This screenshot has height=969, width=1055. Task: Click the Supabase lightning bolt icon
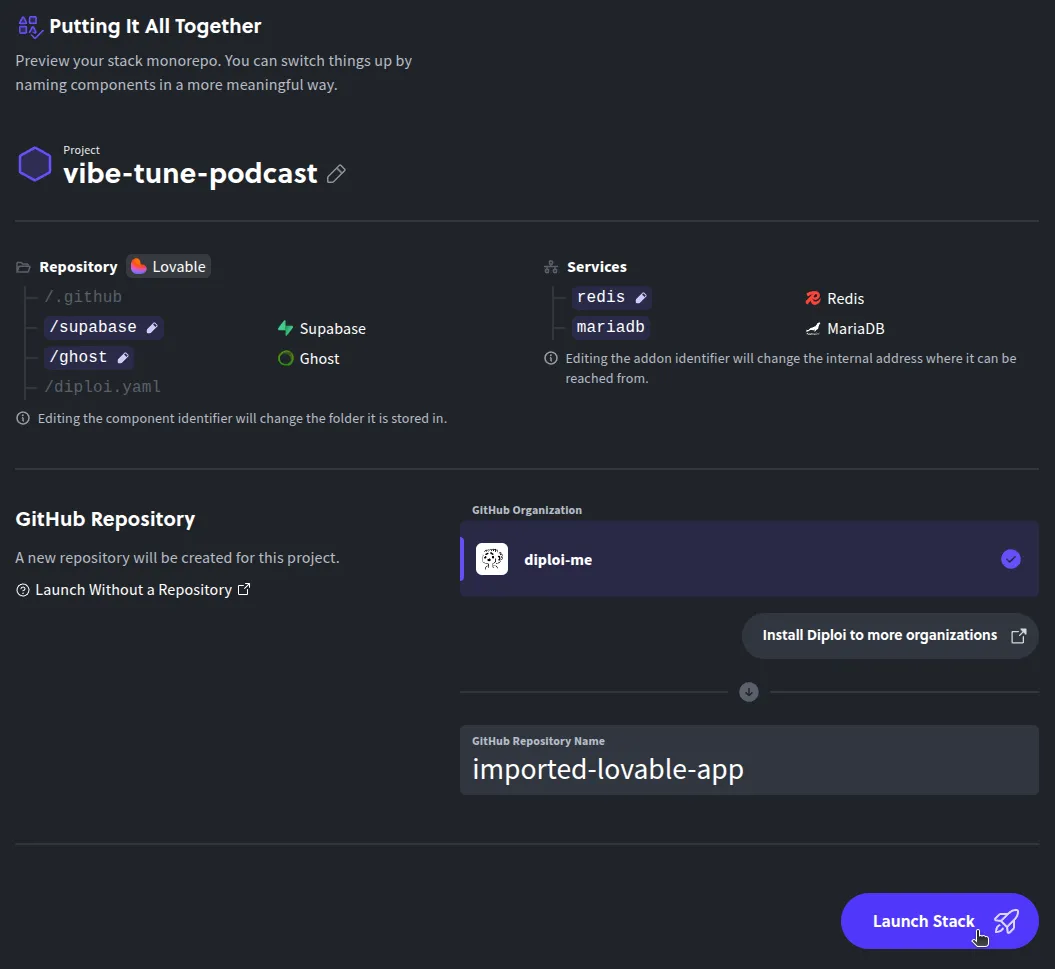point(285,329)
